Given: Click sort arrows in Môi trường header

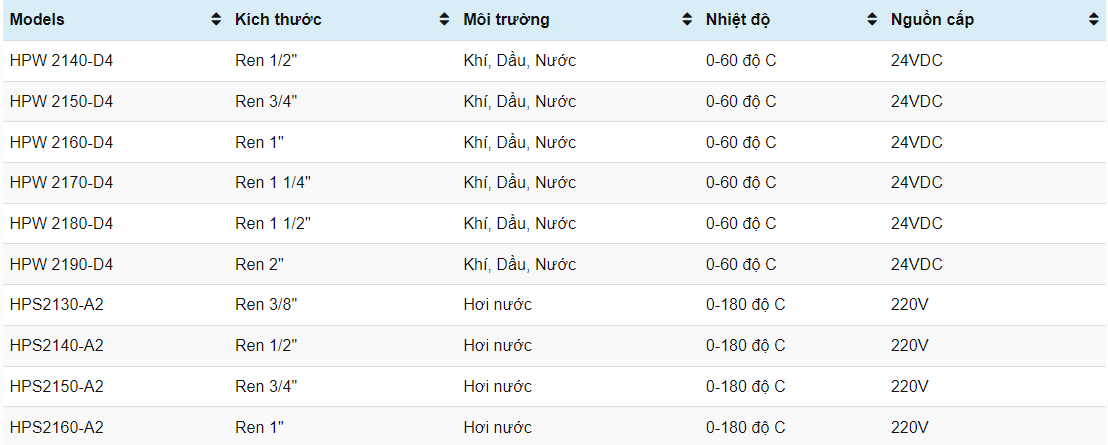Looking at the screenshot, I should point(686,20).
